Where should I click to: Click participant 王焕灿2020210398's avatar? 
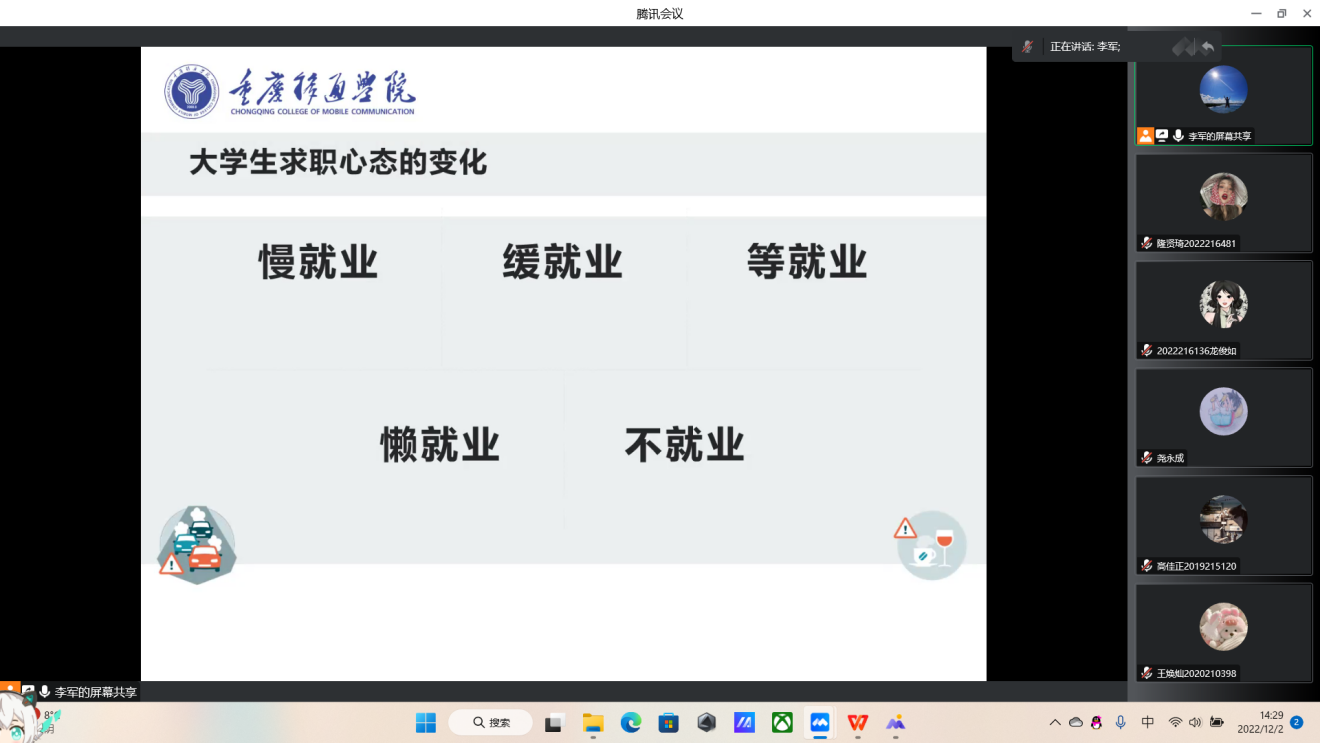[x=1223, y=626]
